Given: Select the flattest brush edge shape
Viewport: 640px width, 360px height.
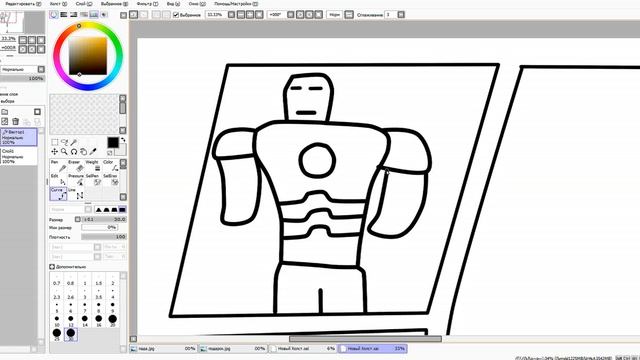Looking at the screenshot, I should point(122,209).
